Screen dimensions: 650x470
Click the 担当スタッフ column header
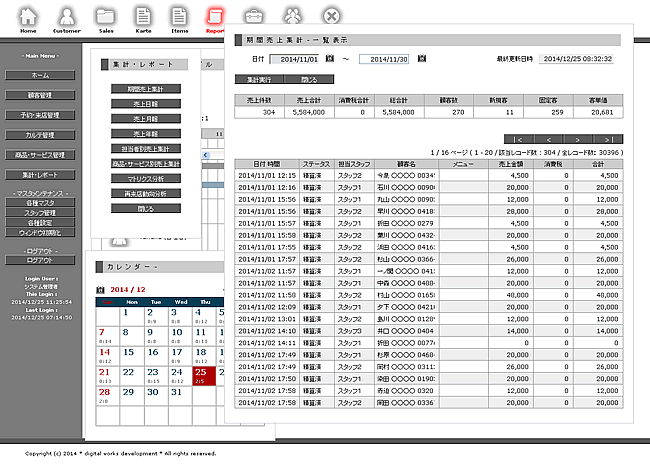354,164
